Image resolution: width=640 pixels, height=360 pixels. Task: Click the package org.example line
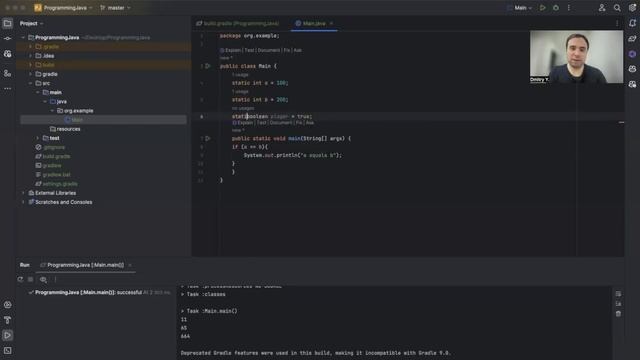(250, 36)
